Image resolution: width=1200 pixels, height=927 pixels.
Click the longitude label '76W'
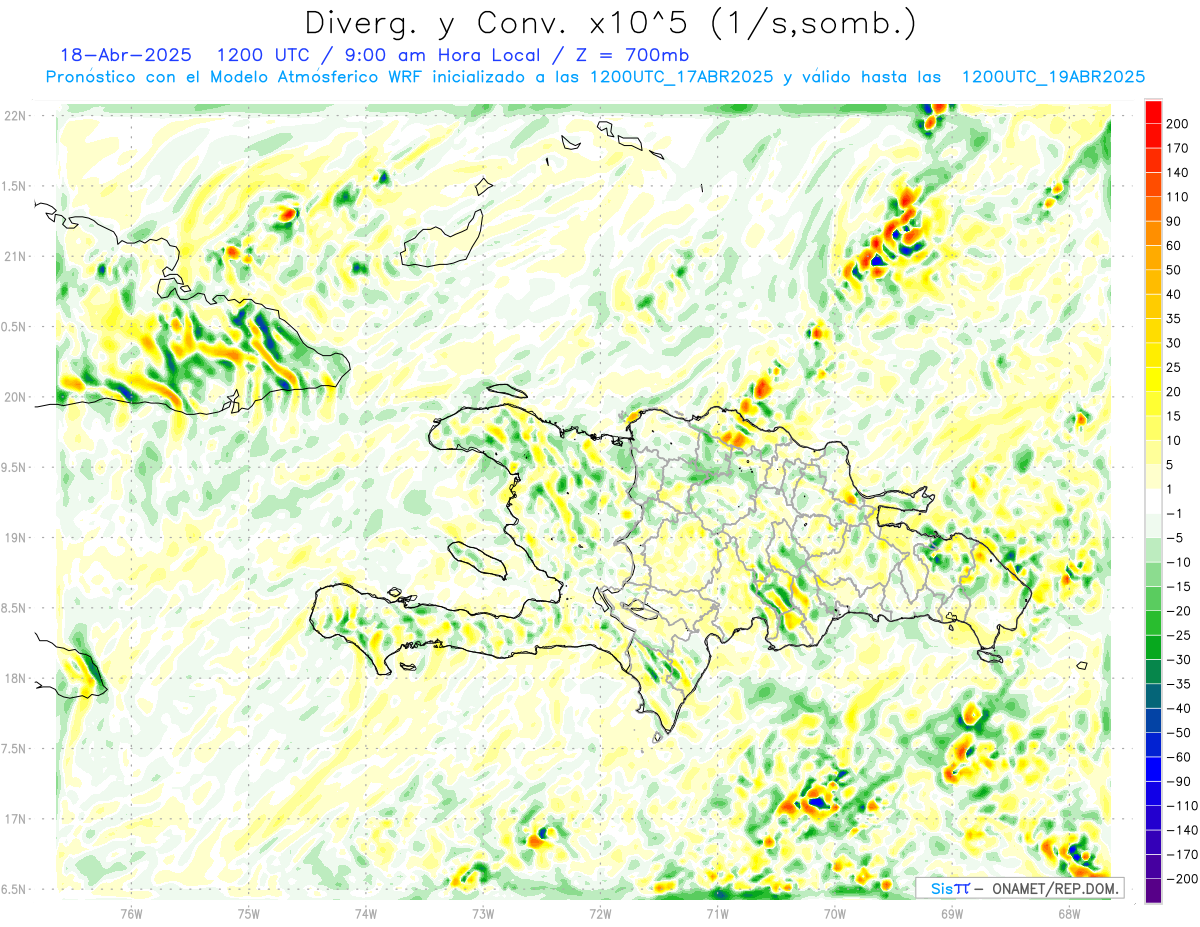point(132,913)
